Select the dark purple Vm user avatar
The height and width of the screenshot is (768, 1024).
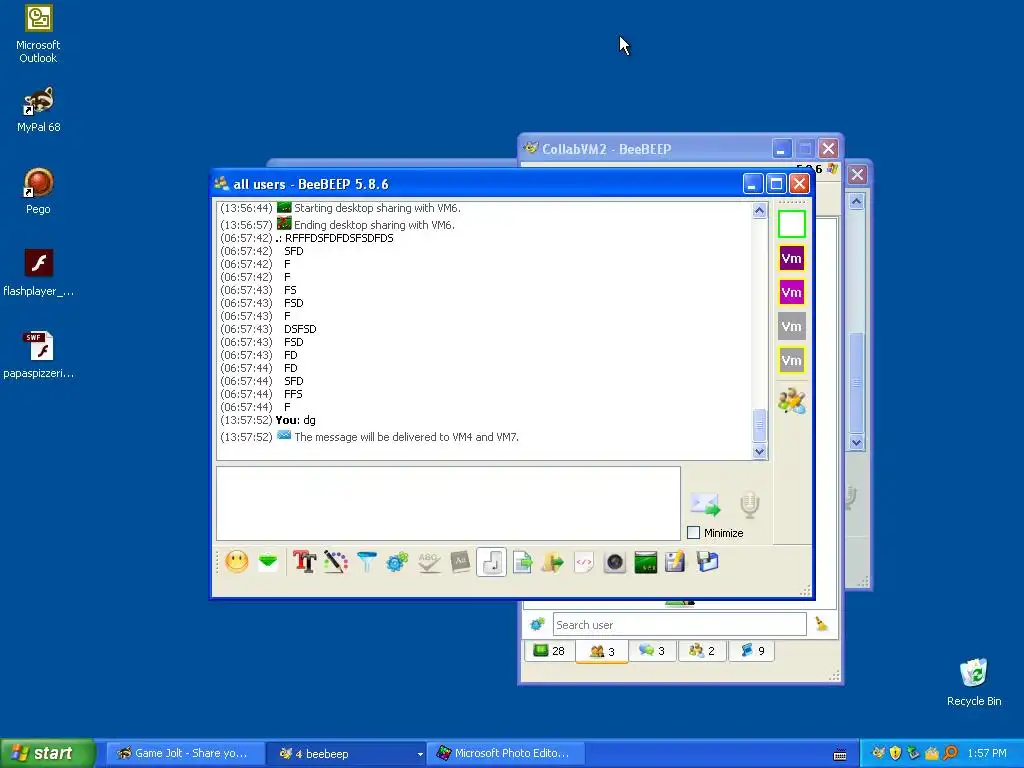click(x=792, y=258)
